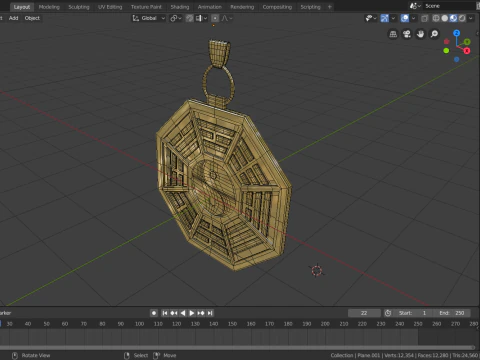The height and width of the screenshot is (360, 480).
Task: Click the use preview range clock icon
Action: 388,313
